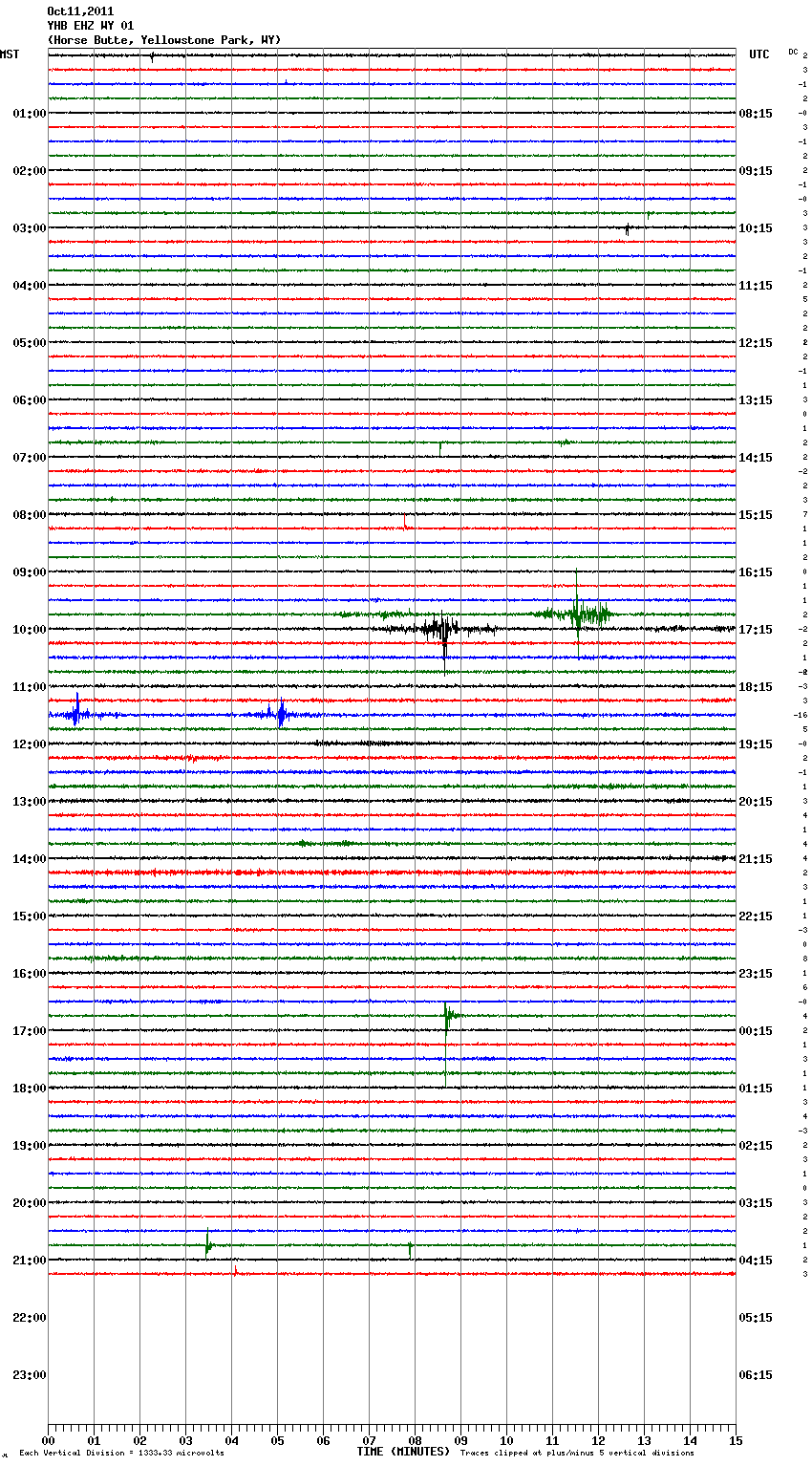Click the 21:15 UTC time label
This screenshot has height=1466, width=812.
[756, 859]
